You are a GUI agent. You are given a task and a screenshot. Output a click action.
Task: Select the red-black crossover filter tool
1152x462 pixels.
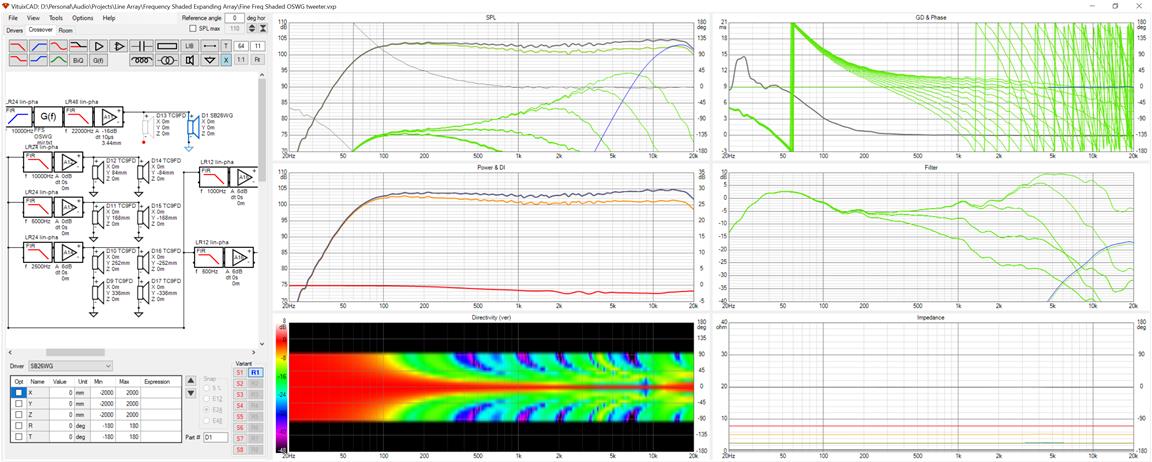pos(79,46)
